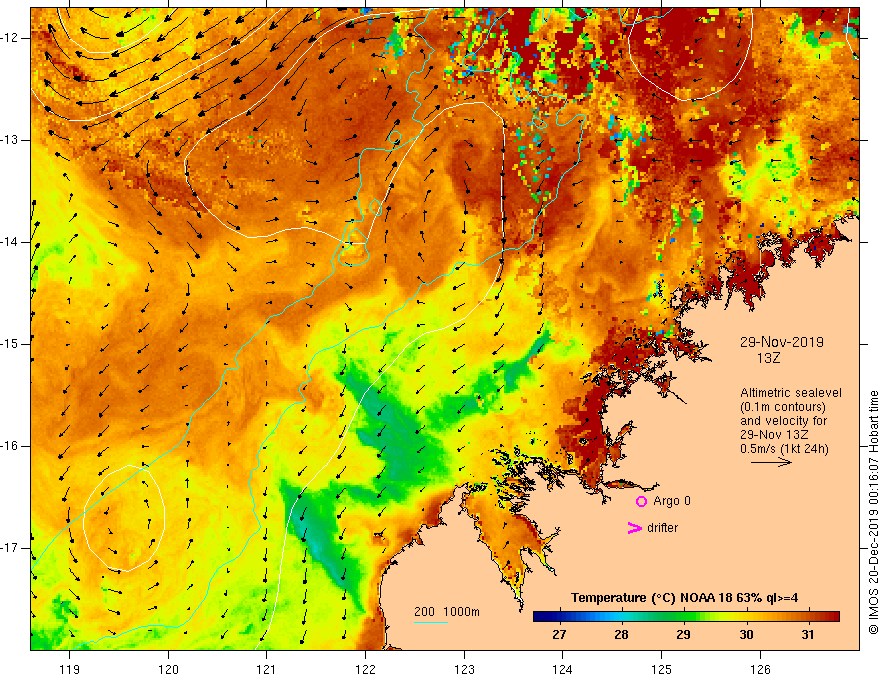Image resolution: width=880 pixels, height=680 pixels.
Task: Click the temperature color bar legend
Action: point(686,617)
